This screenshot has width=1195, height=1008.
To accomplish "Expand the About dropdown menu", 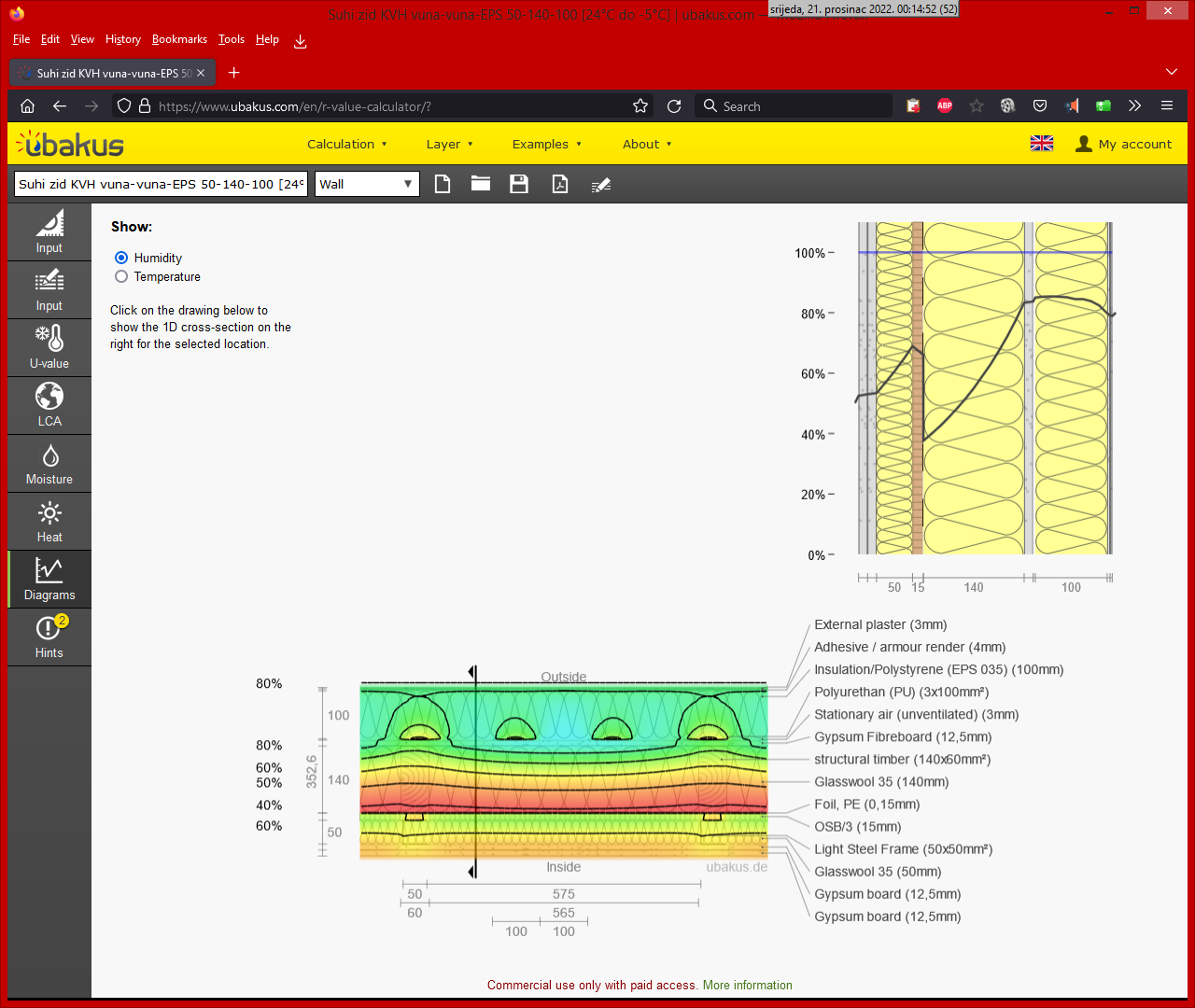I will (647, 144).
